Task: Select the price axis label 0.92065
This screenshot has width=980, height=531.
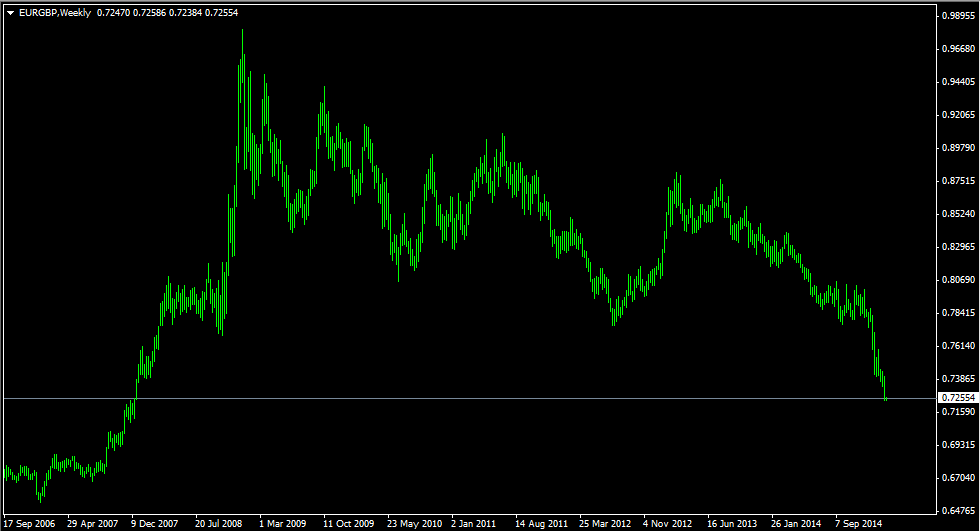Action: point(958,115)
